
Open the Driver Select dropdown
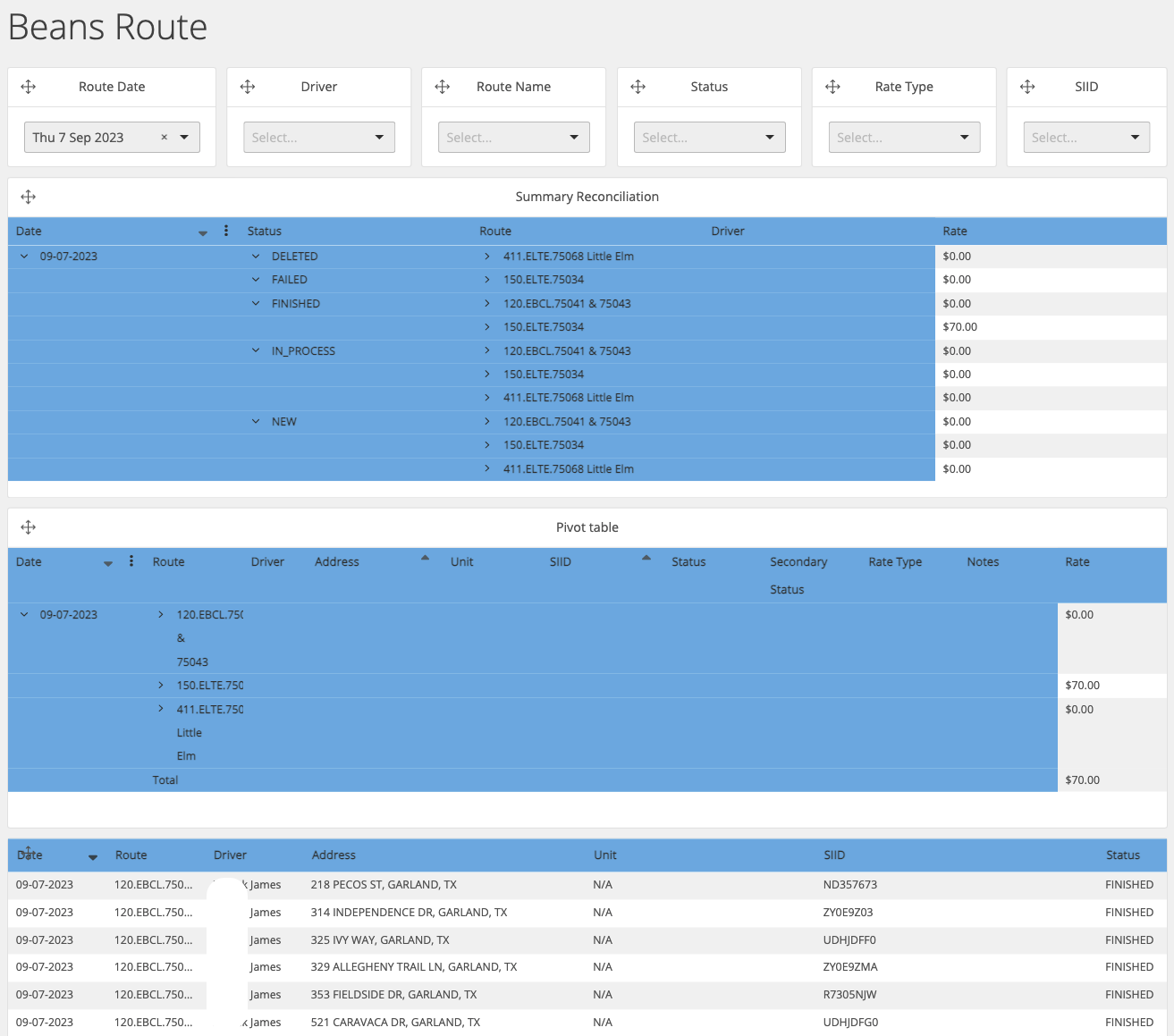318,137
